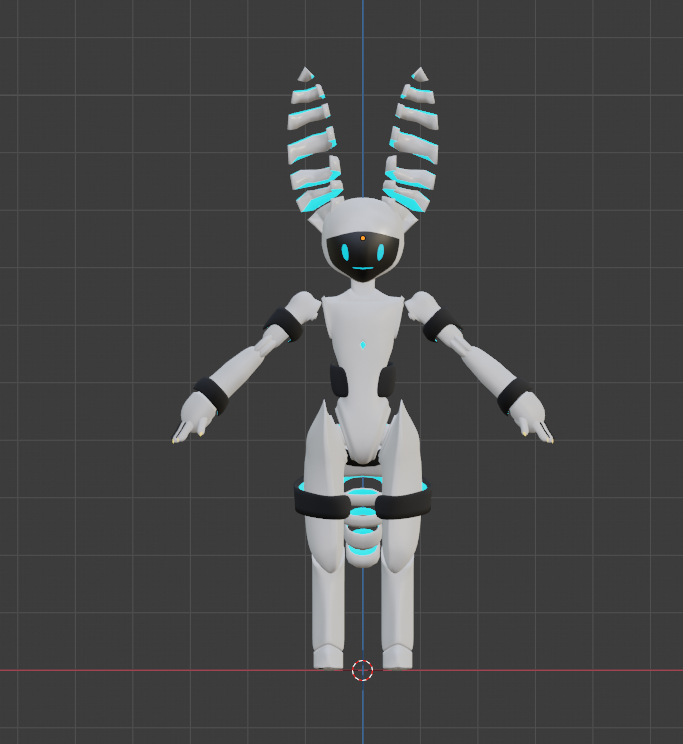
Task: Click the 3D cursor at the world origin
Action: click(x=363, y=670)
